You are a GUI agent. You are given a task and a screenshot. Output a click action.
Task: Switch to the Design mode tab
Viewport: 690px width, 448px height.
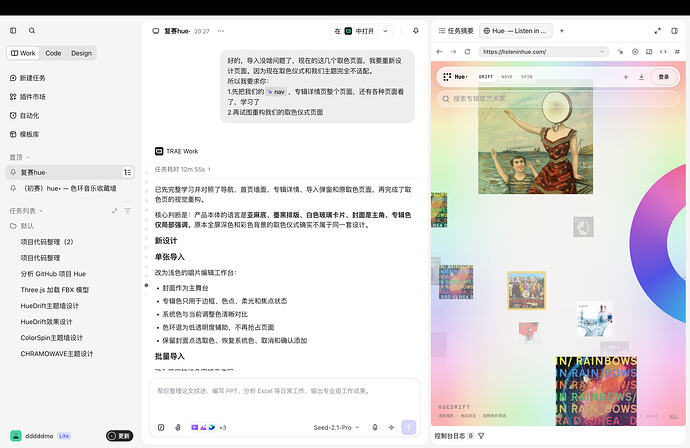81,53
